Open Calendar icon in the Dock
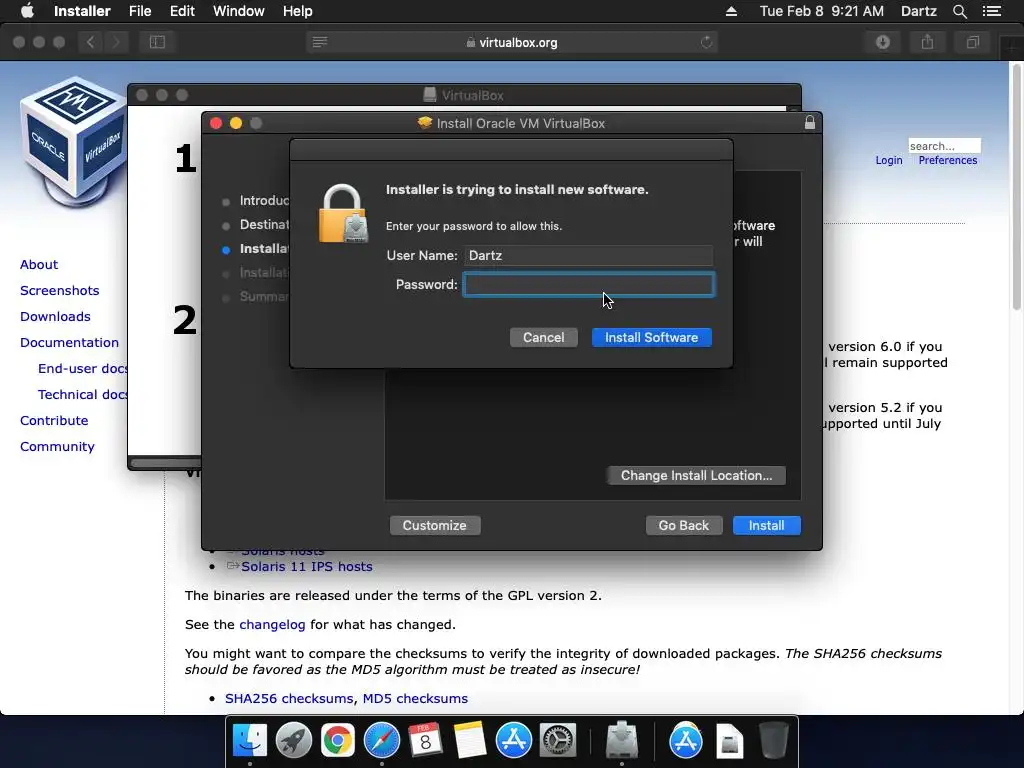The image size is (1024, 768). click(425, 741)
